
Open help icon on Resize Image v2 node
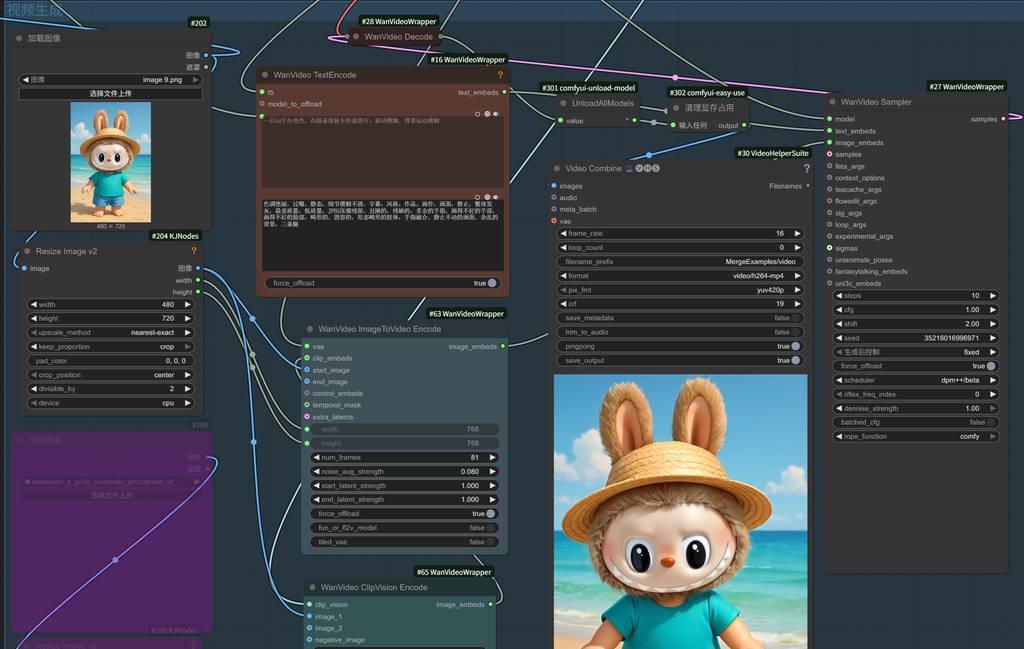click(193, 251)
